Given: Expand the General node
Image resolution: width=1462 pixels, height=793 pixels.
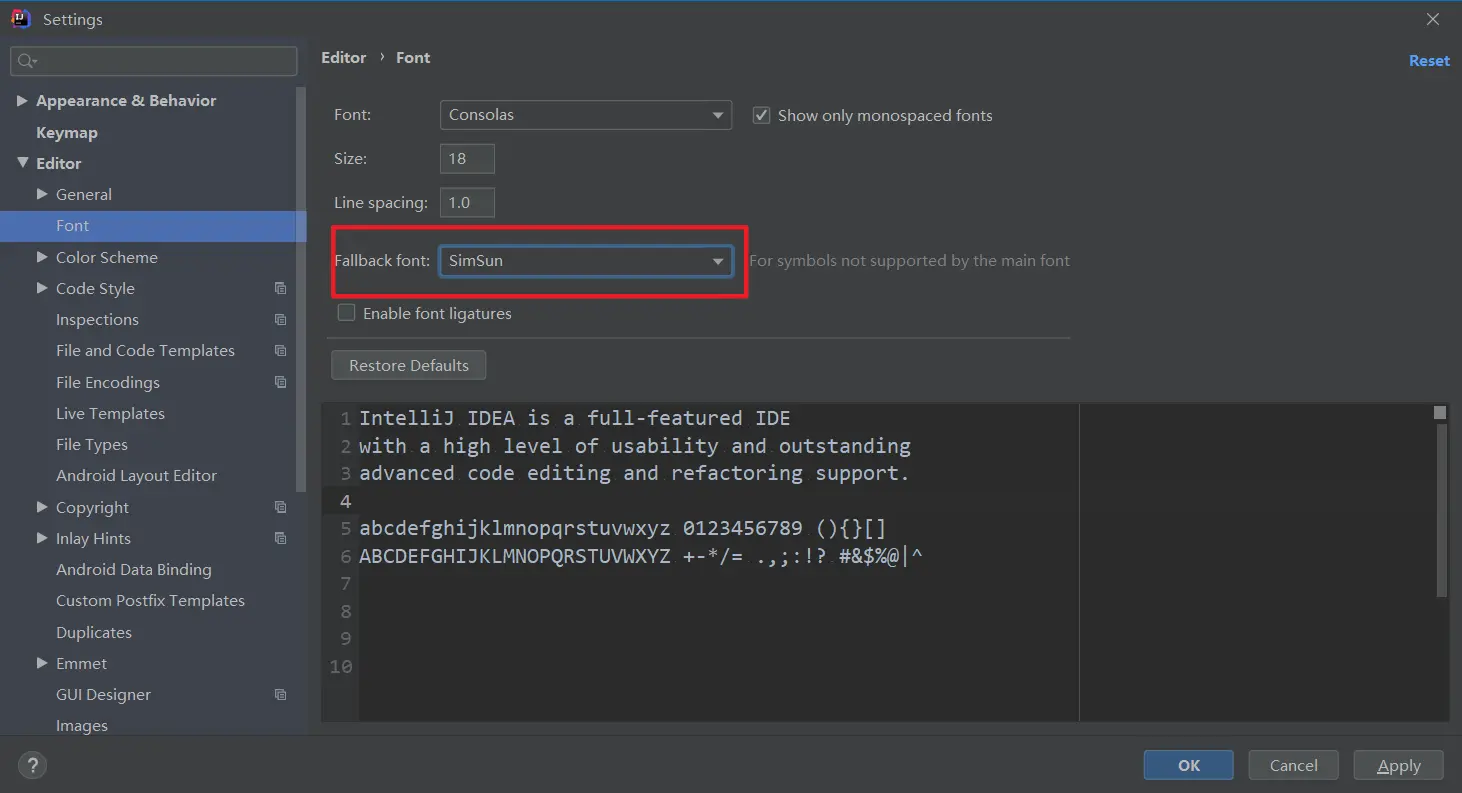Looking at the screenshot, I should point(42,194).
